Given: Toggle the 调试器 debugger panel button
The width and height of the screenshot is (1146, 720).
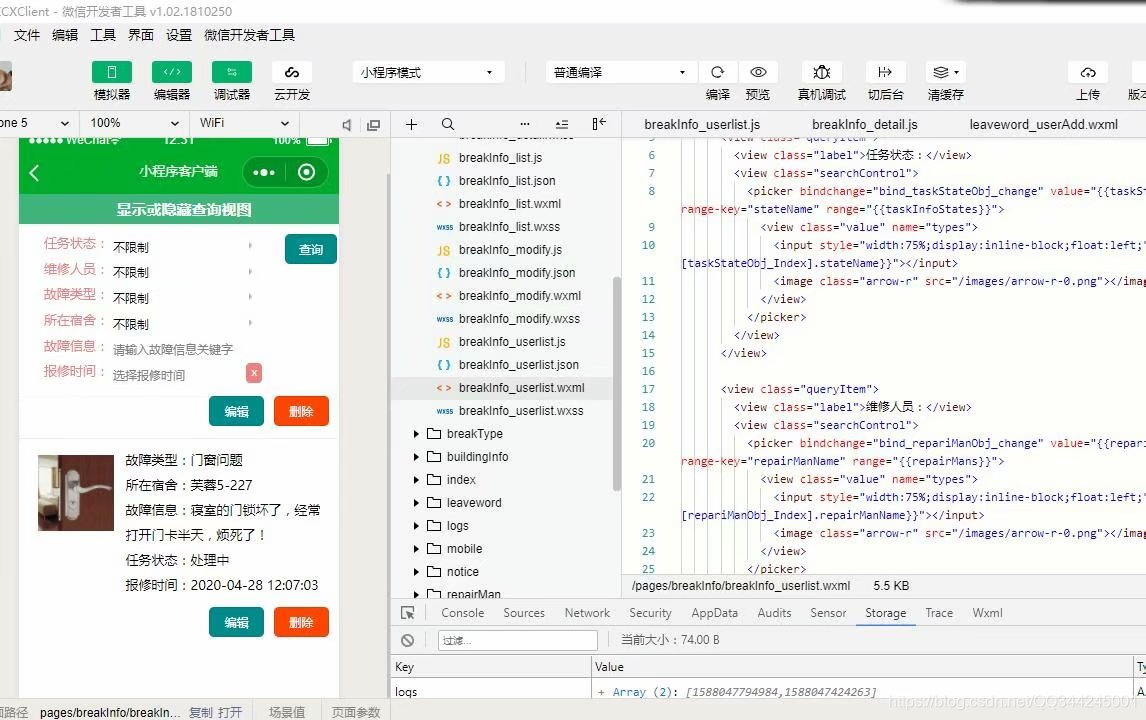Looking at the screenshot, I should [x=232, y=72].
